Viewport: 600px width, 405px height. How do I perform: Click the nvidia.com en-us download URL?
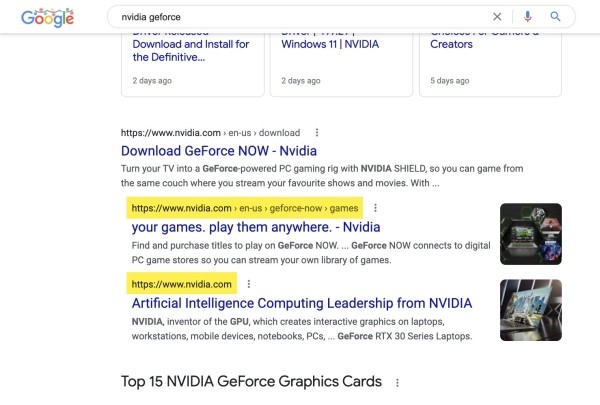210,132
